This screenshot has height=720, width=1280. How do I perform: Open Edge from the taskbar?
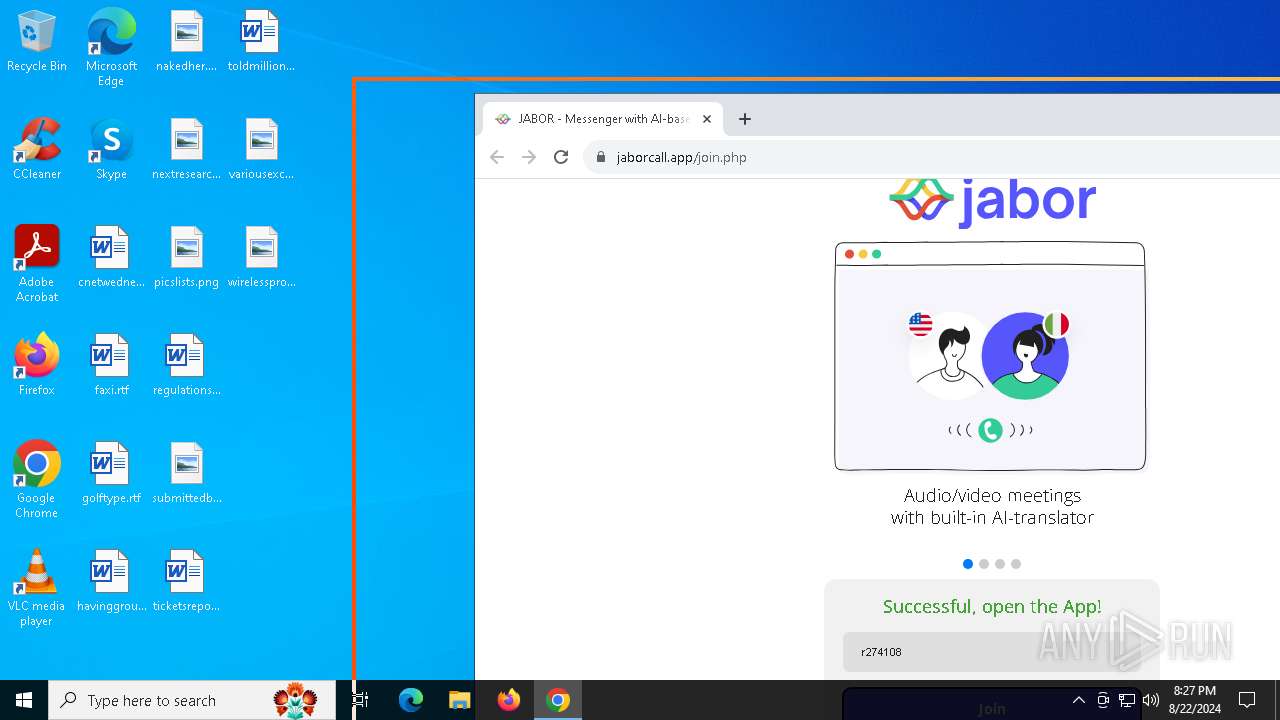[x=411, y=700]
